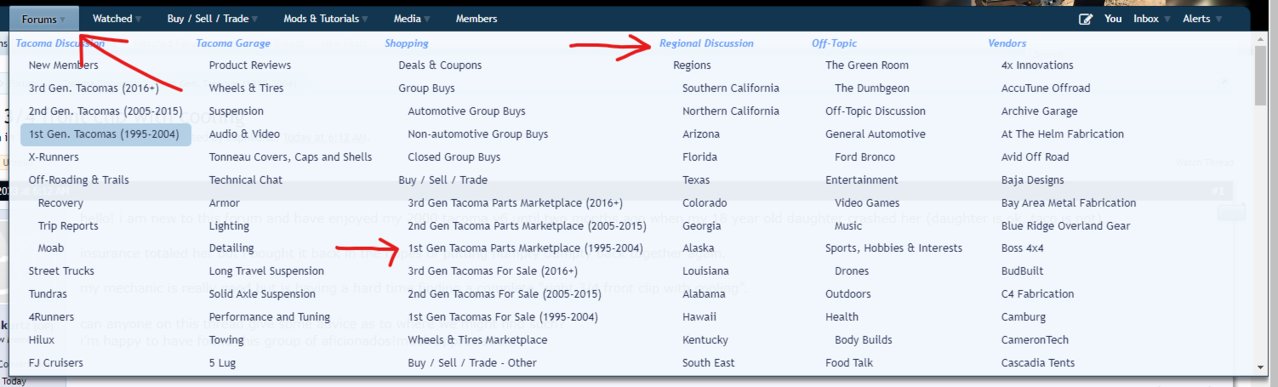Open the Members page

pos(476,19)
